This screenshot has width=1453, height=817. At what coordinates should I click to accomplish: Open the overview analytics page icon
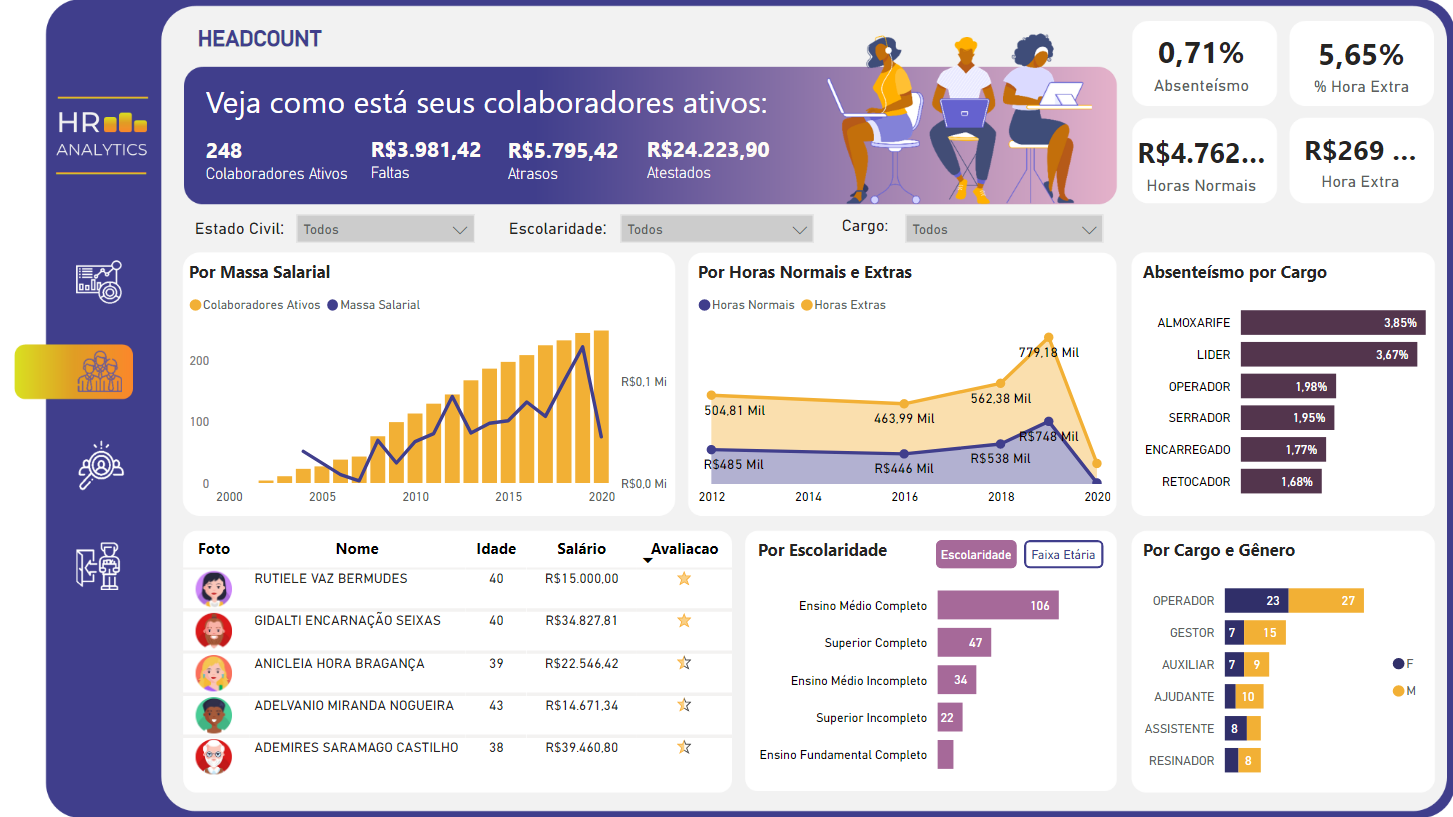tap(99, 282)
